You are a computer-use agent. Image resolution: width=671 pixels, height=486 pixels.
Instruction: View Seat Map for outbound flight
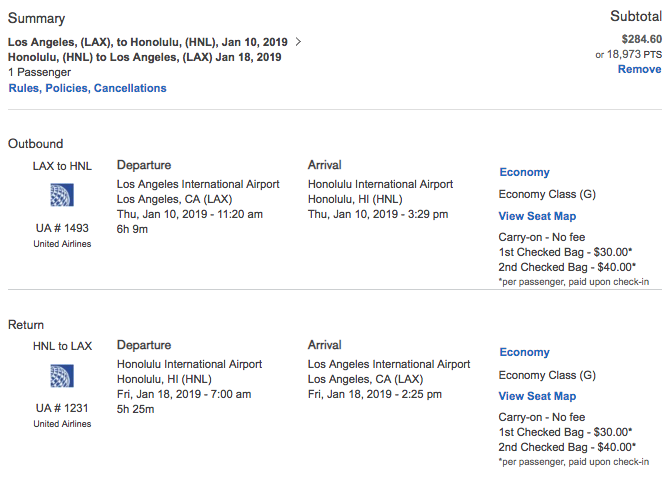[x=537, y=216]
